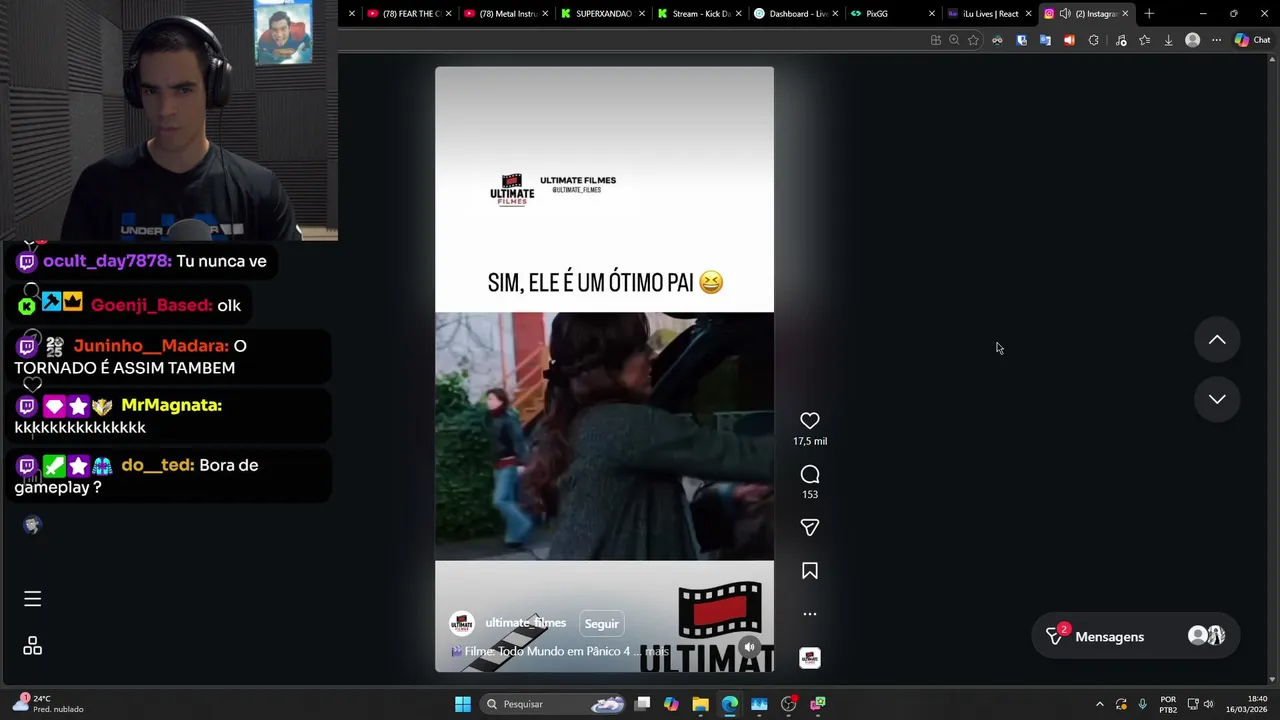1280x720 pixels.
Task: Expand the caption with 'mais'
Action: pyautogui.click(x=656, y=651)
